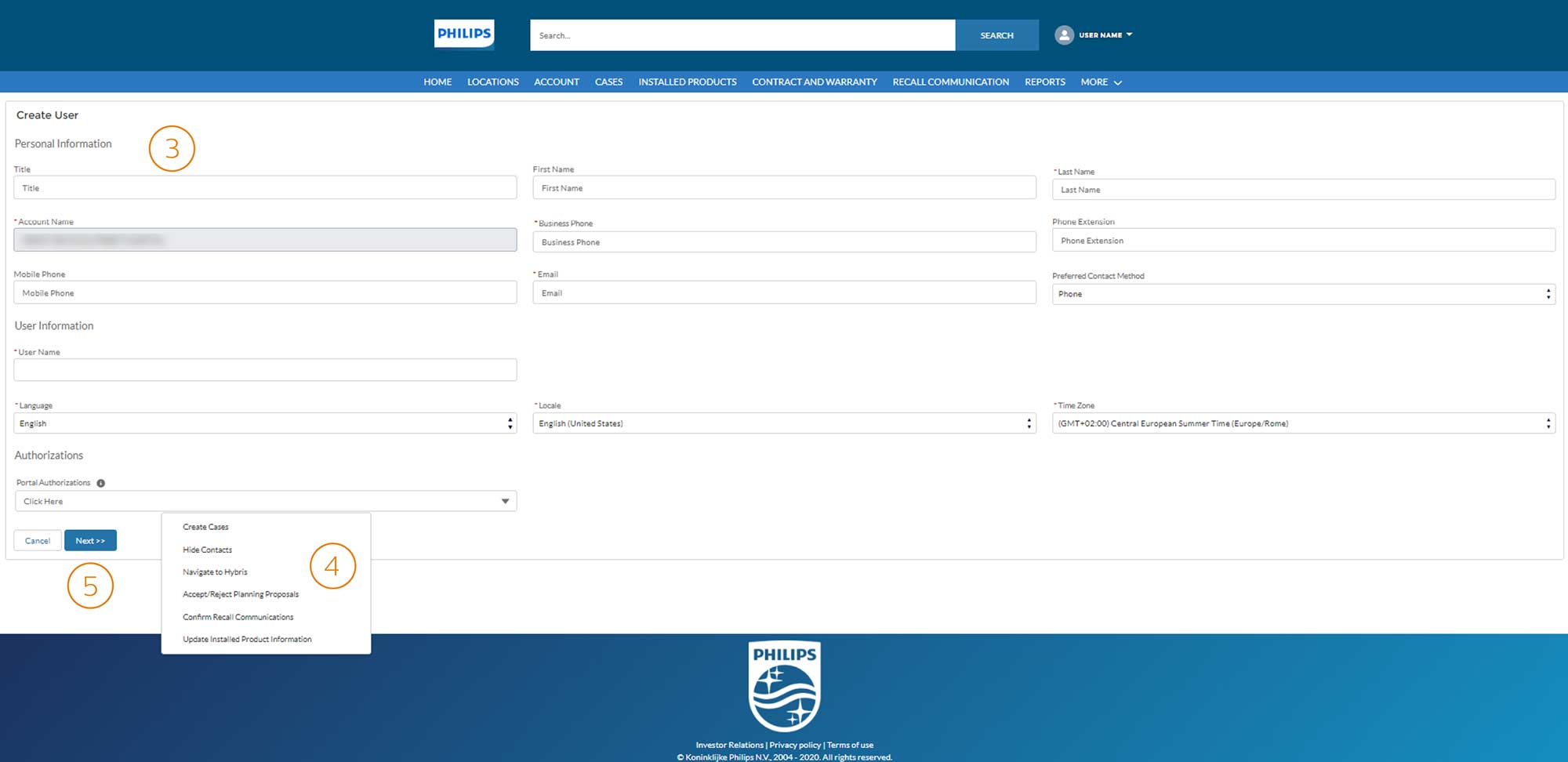1568x762 pixels.
Task: Click the Philips logo in header
Action: tap(464, 34)
